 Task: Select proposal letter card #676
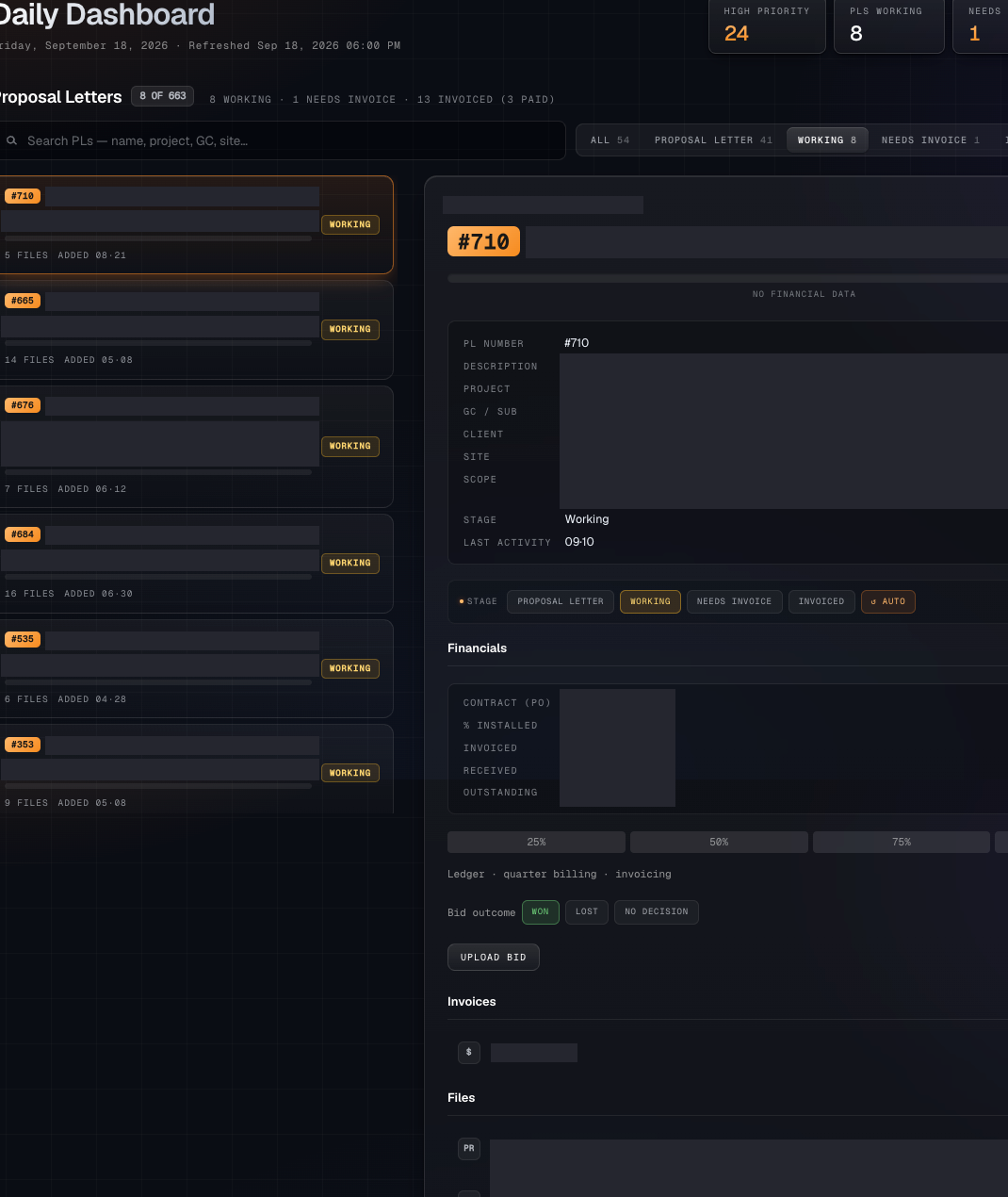coord(196,447)
